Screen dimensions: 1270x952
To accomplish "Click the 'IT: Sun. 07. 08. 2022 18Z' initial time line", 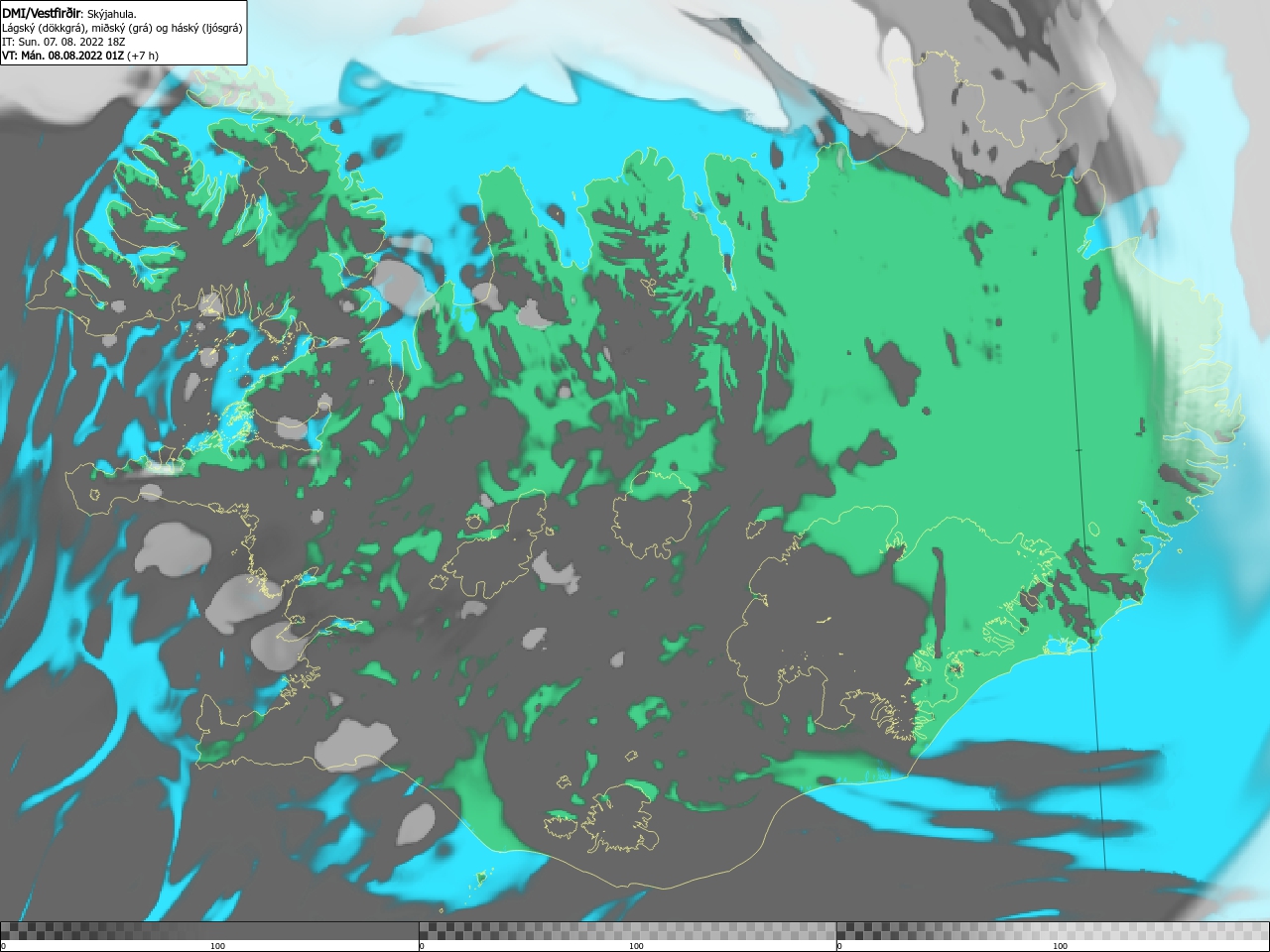I will [x=63, y=42].
